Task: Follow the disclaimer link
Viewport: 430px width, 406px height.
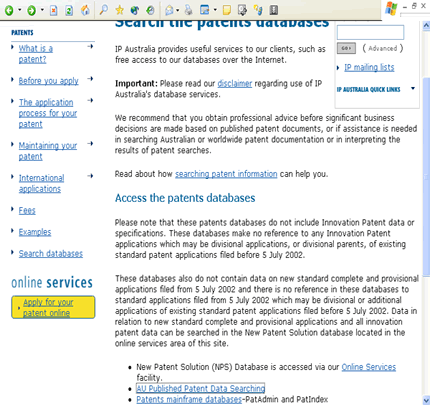Action: [235, 83]
